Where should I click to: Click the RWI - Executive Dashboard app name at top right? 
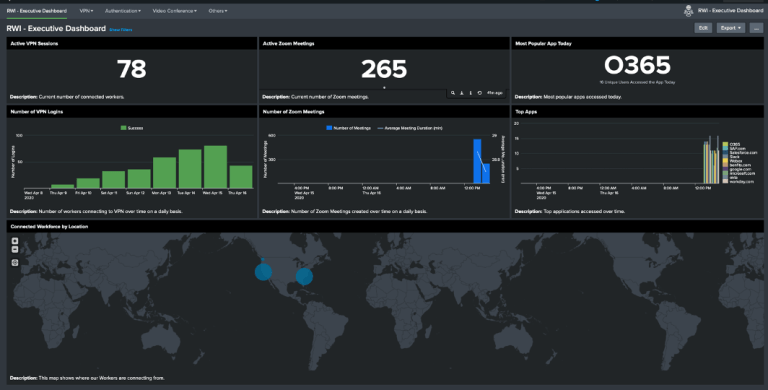tap(730, 10)
